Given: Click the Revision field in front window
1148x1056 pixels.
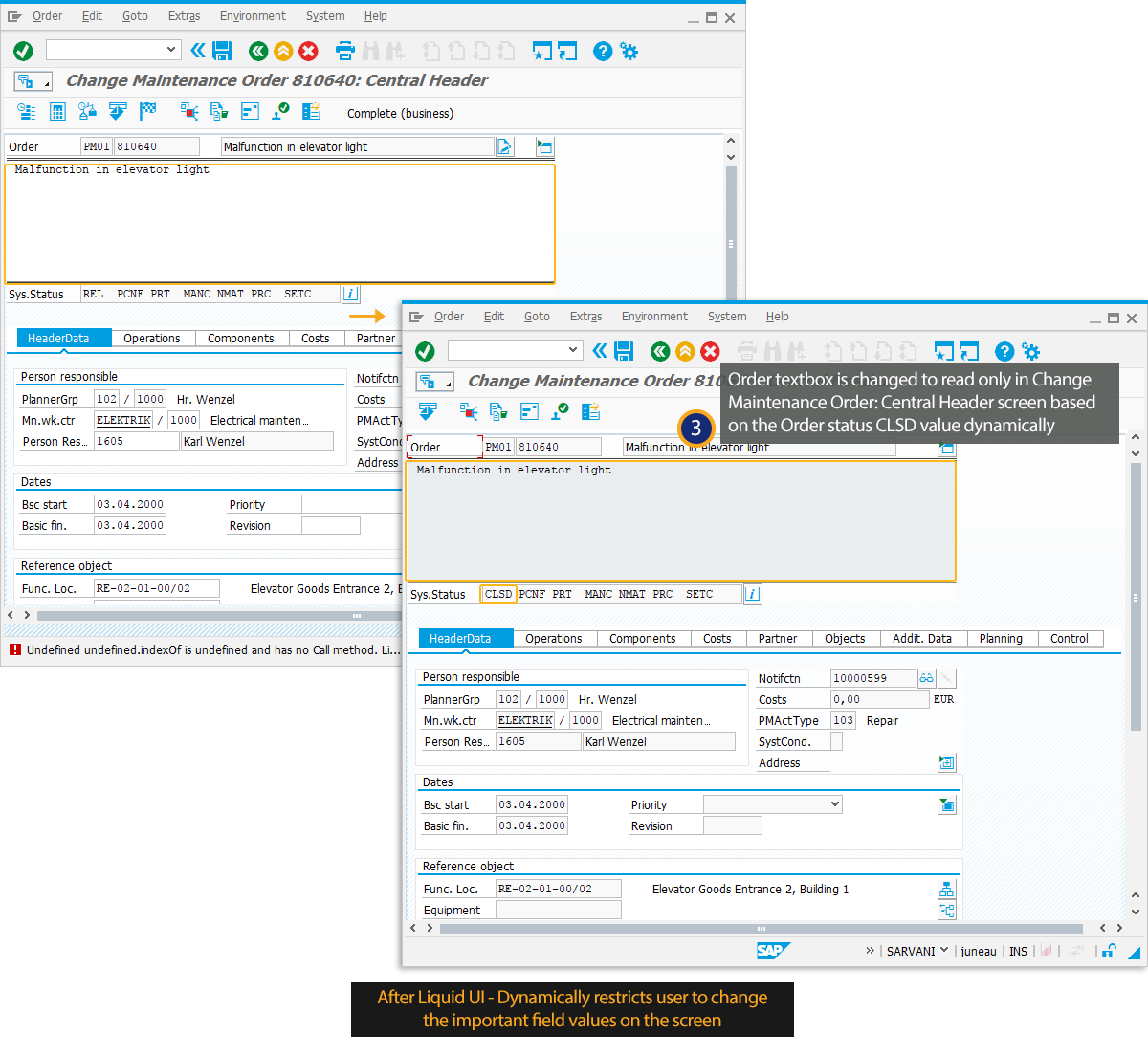Looking at the screenshot, I should 733,825.
